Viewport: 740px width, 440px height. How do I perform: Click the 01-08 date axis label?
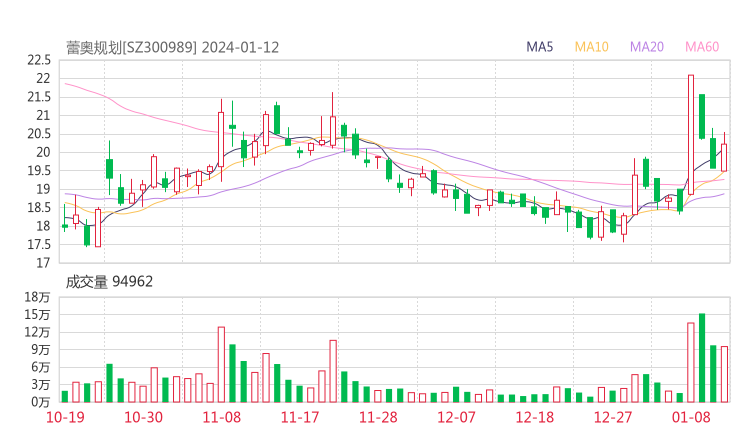pyautogui.click(x=691, y=417)
